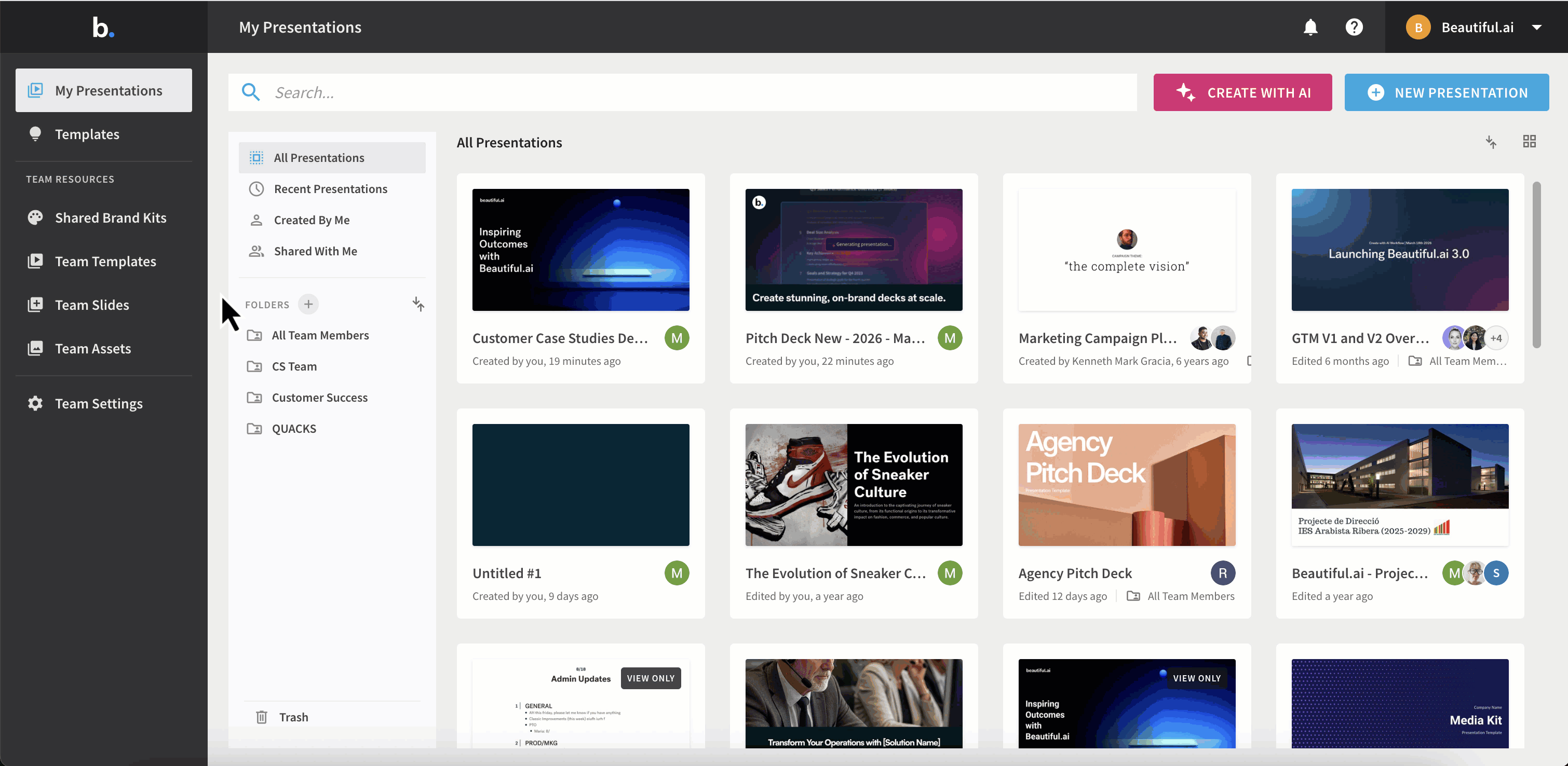The width and height of the screenshot is (1568, 766).
Task: Click the Trash bin icon
Action: click(262, 717)
